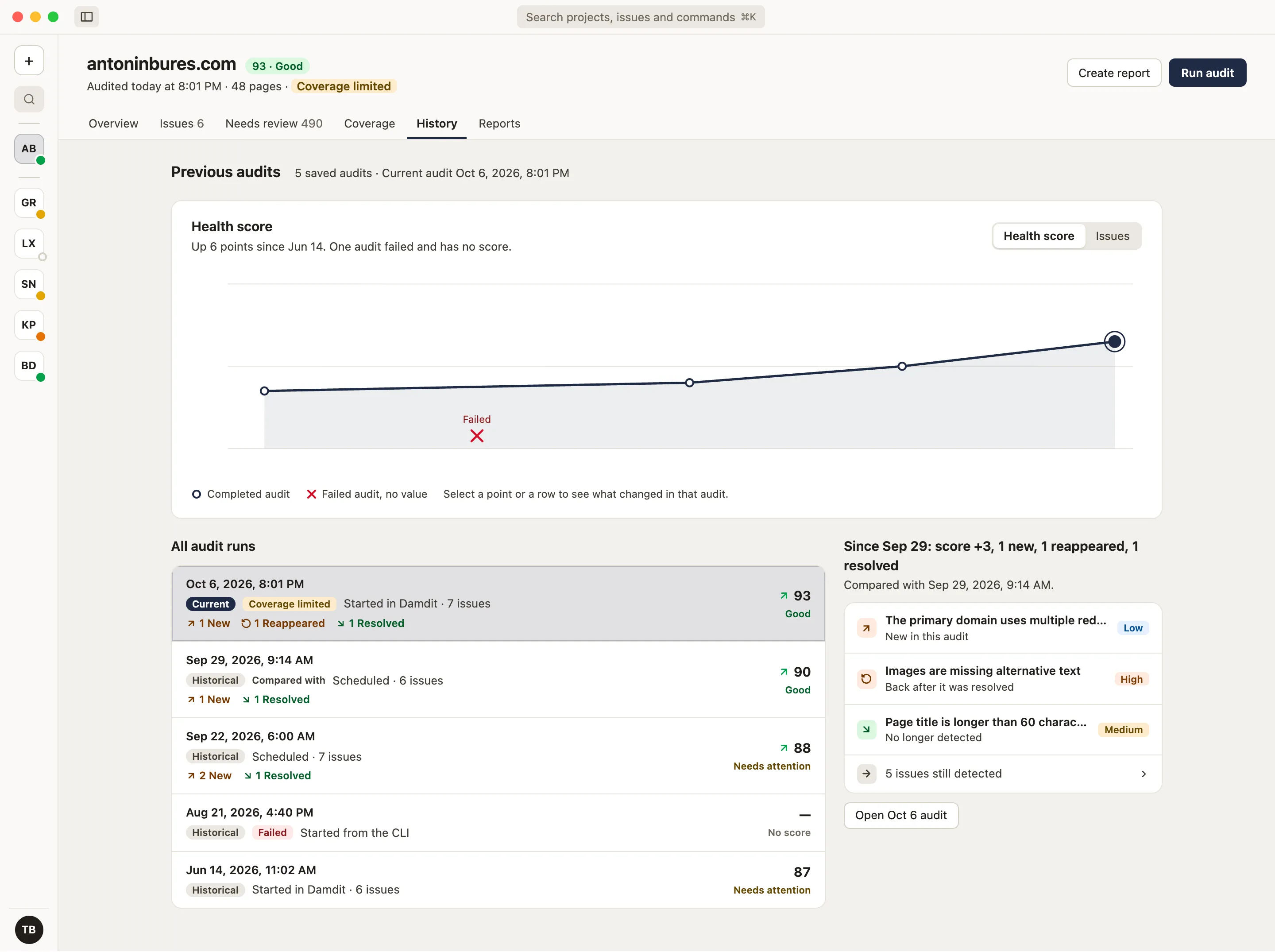Click arrow icon beside 5 issues still detected
The image size is (1275, 952).
pos(866,774)
